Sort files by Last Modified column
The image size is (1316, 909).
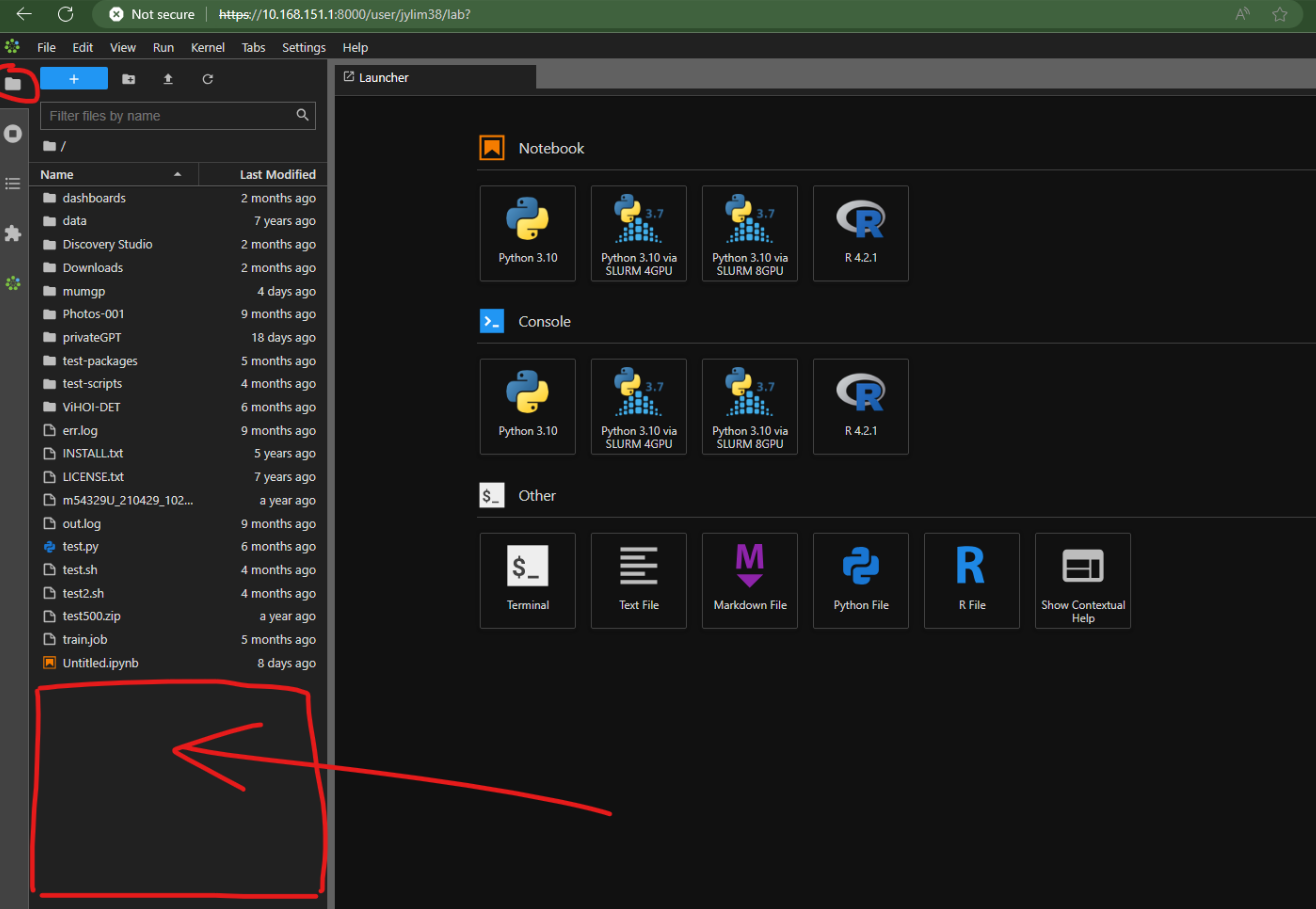[x=277, y=174]
